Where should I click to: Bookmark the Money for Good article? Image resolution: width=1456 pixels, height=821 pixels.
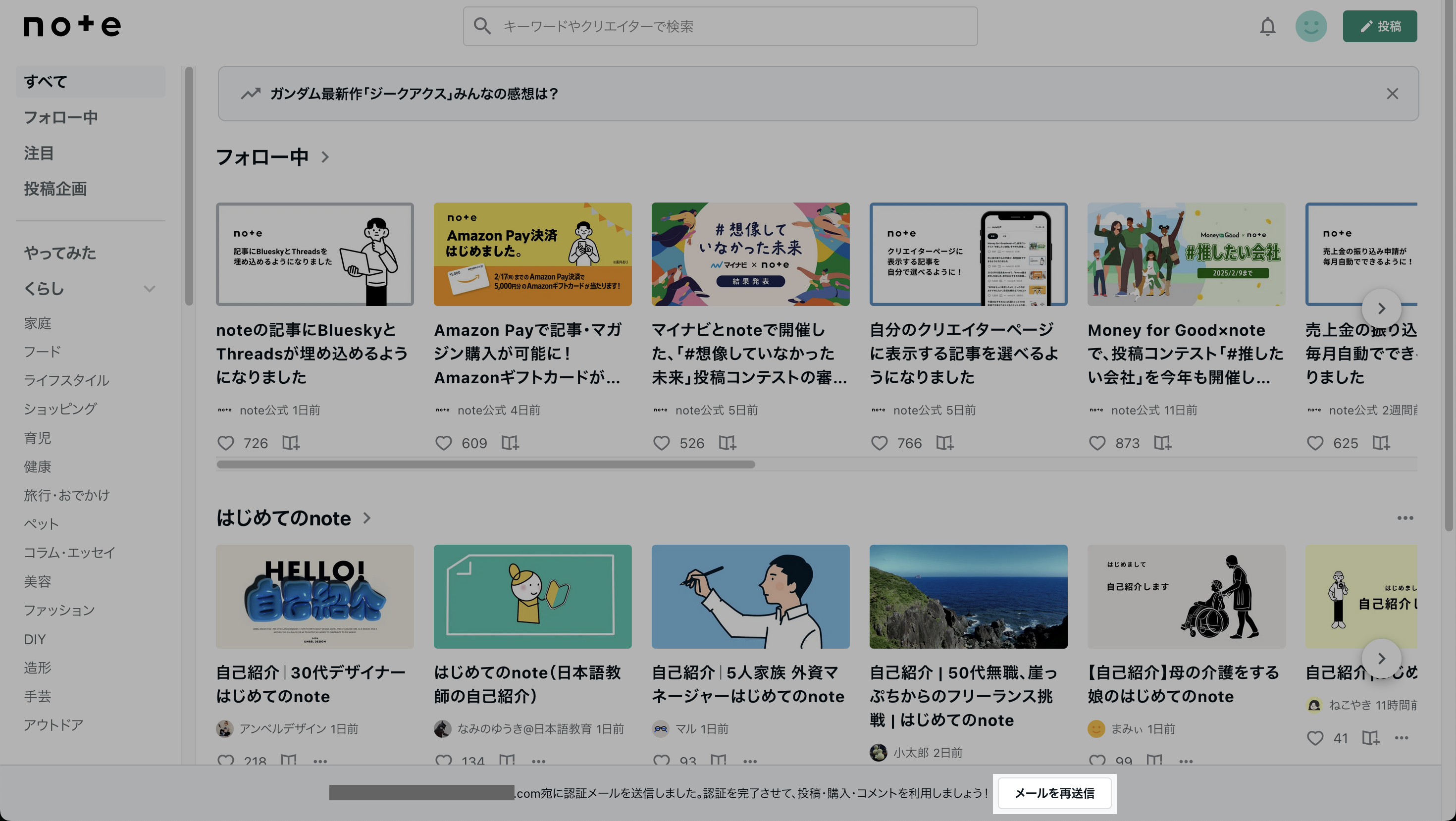tap(1162, 443)
